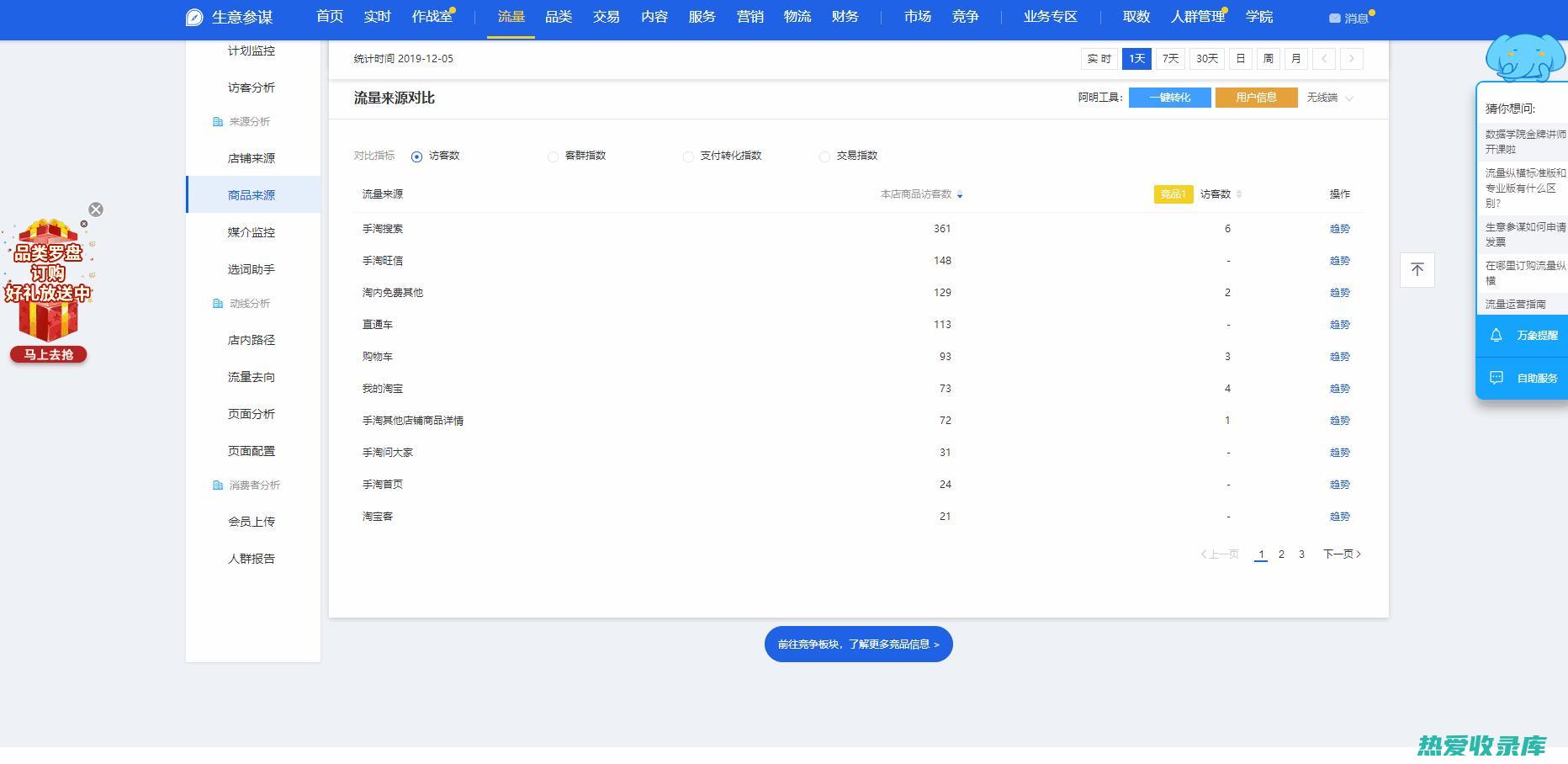
Task: Select the 月 period button
Action: click(1295, 59)
